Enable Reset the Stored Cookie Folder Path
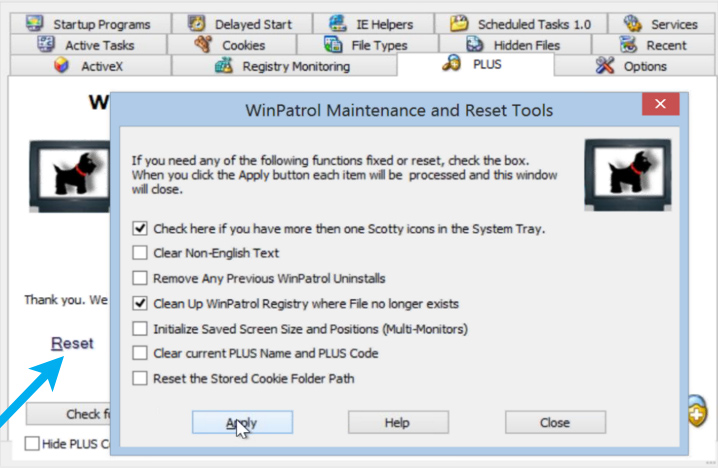Viewport: 718px width, 468px height. pos(140,378)
